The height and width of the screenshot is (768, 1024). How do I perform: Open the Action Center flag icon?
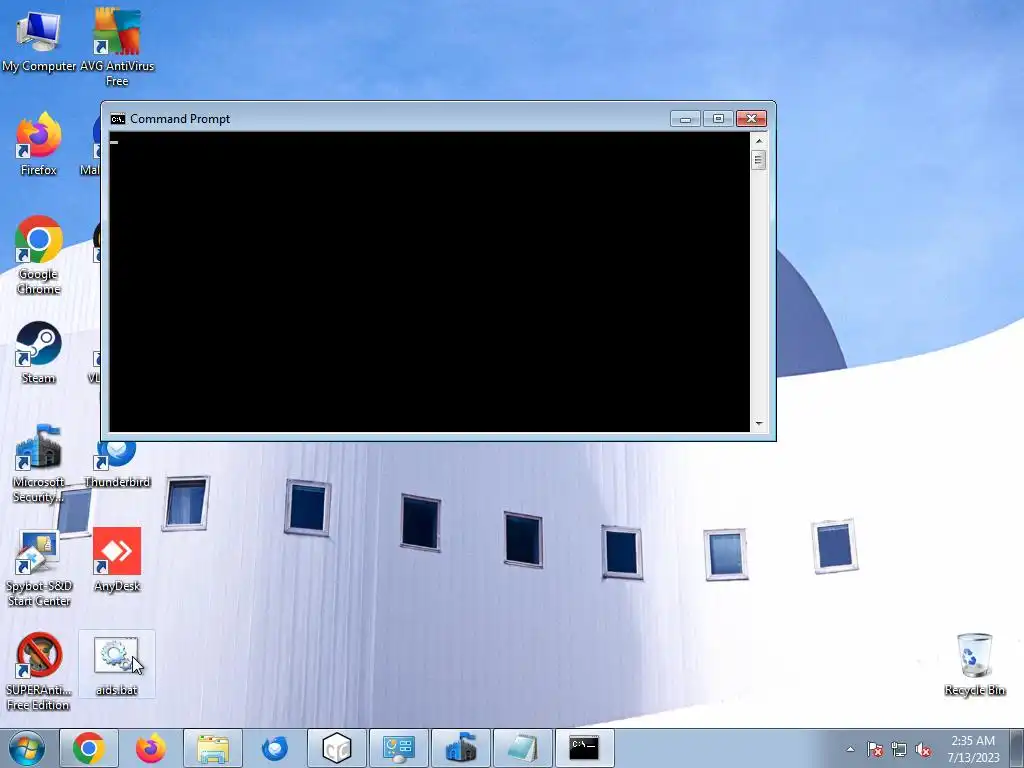(x=875, y=749)
